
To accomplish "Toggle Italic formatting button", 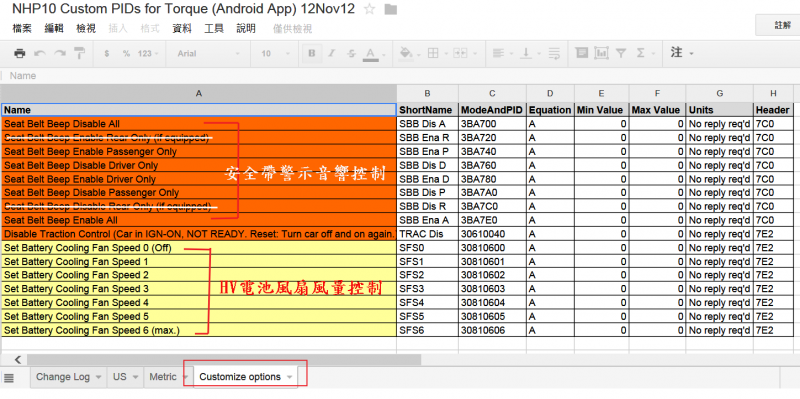I will tap(331, 53).
